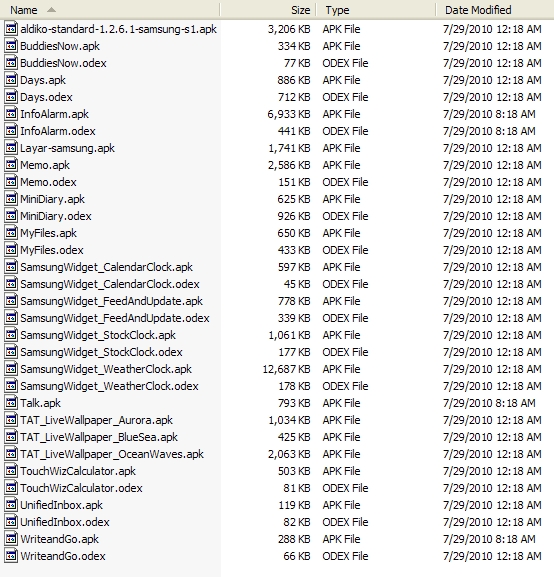
Task: Select the icon beside Days.odex
Action: pos(11,97)
